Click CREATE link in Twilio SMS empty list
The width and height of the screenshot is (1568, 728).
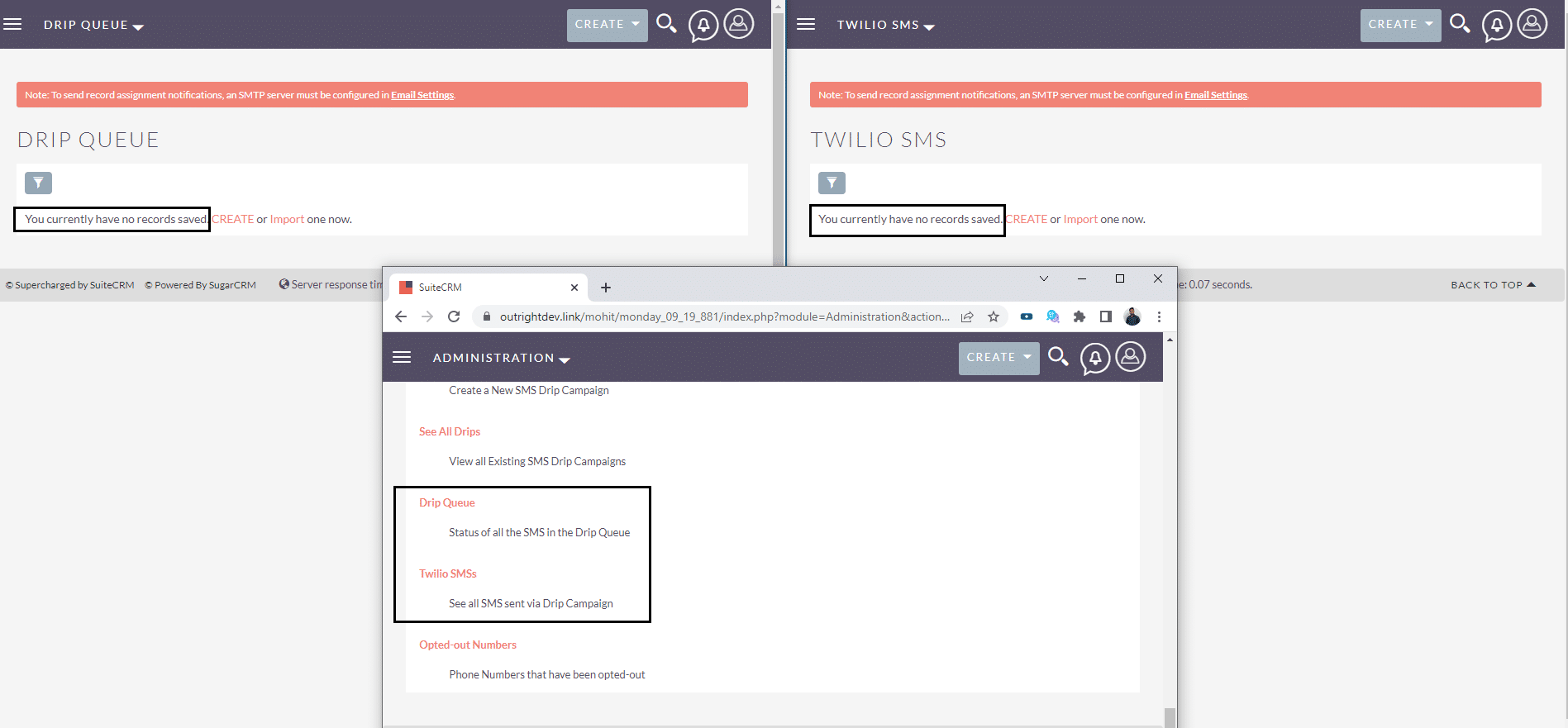tap(1027, 219)
